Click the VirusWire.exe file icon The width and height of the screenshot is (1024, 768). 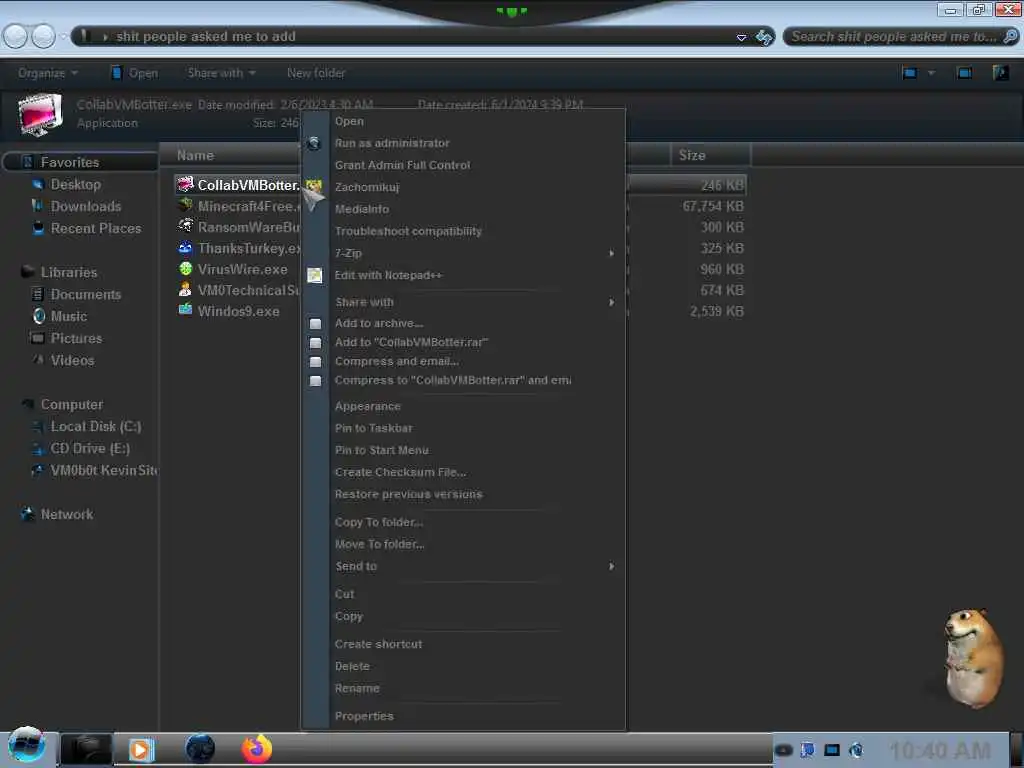pos(185,268)
